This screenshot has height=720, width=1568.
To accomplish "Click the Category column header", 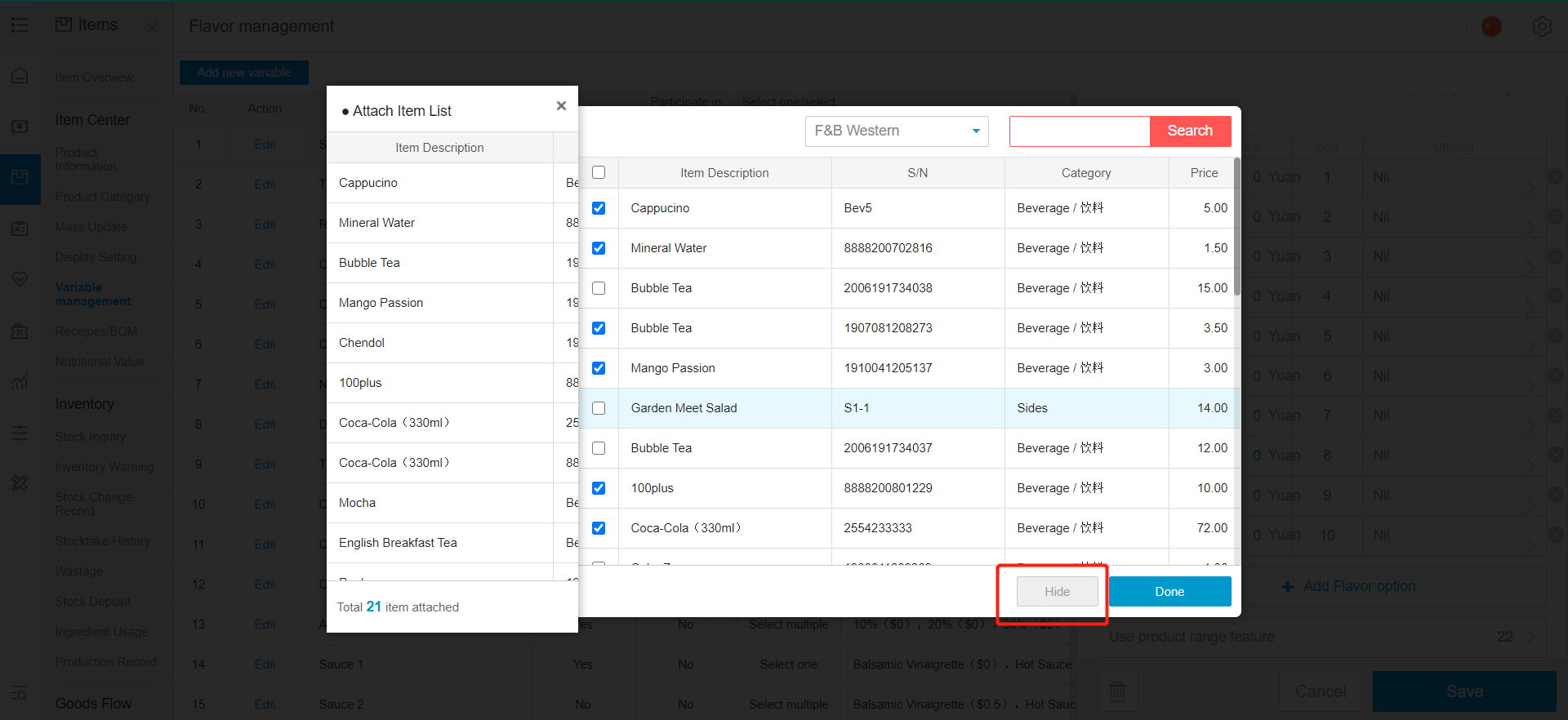I will pyautogui.click(x=1086, y=173).
